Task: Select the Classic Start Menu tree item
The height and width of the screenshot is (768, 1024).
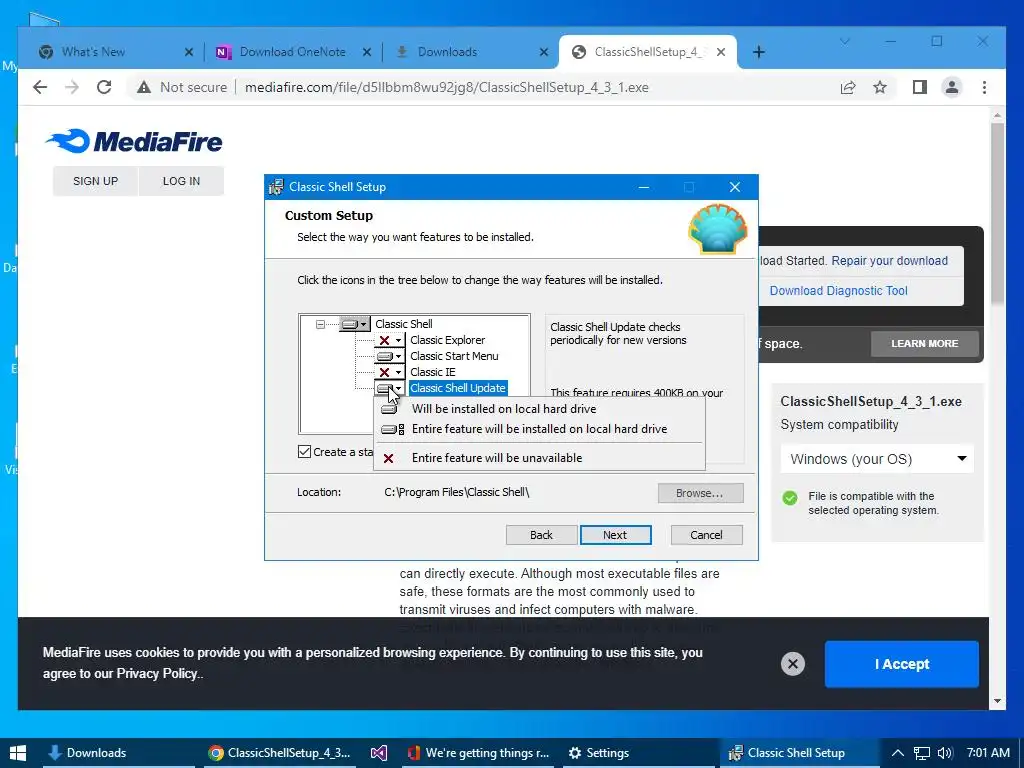Action: [454, 356]
